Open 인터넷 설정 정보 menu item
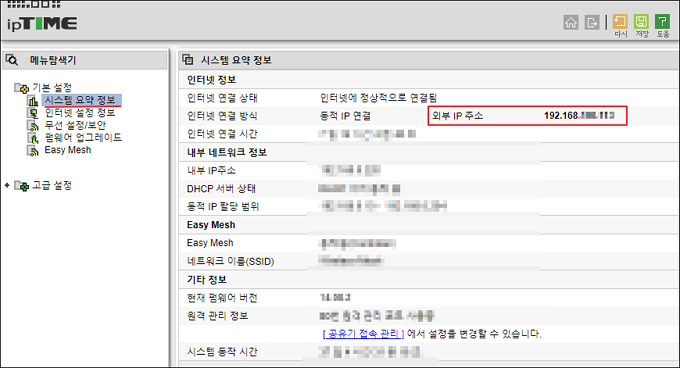680x368 pixels. point(80,113)
